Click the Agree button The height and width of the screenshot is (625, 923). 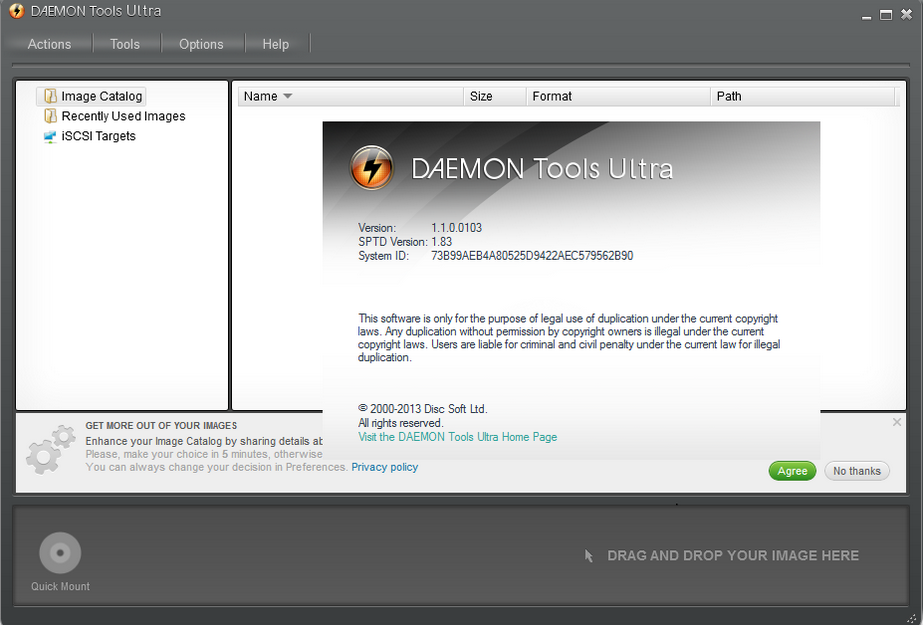[x=792, y=471]
